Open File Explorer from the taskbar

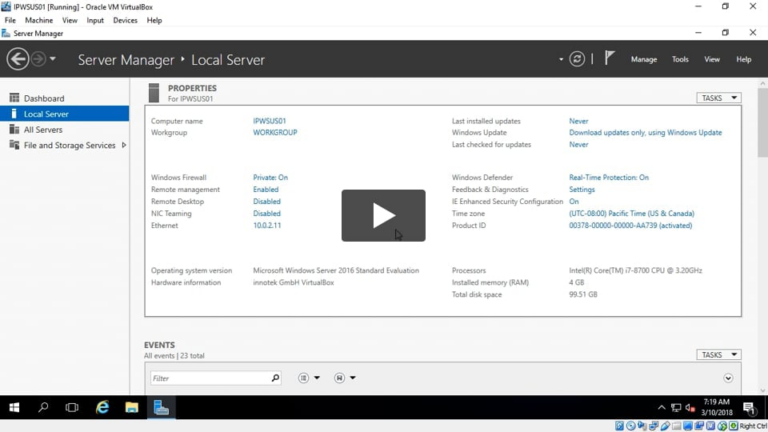tap(131, 408)
